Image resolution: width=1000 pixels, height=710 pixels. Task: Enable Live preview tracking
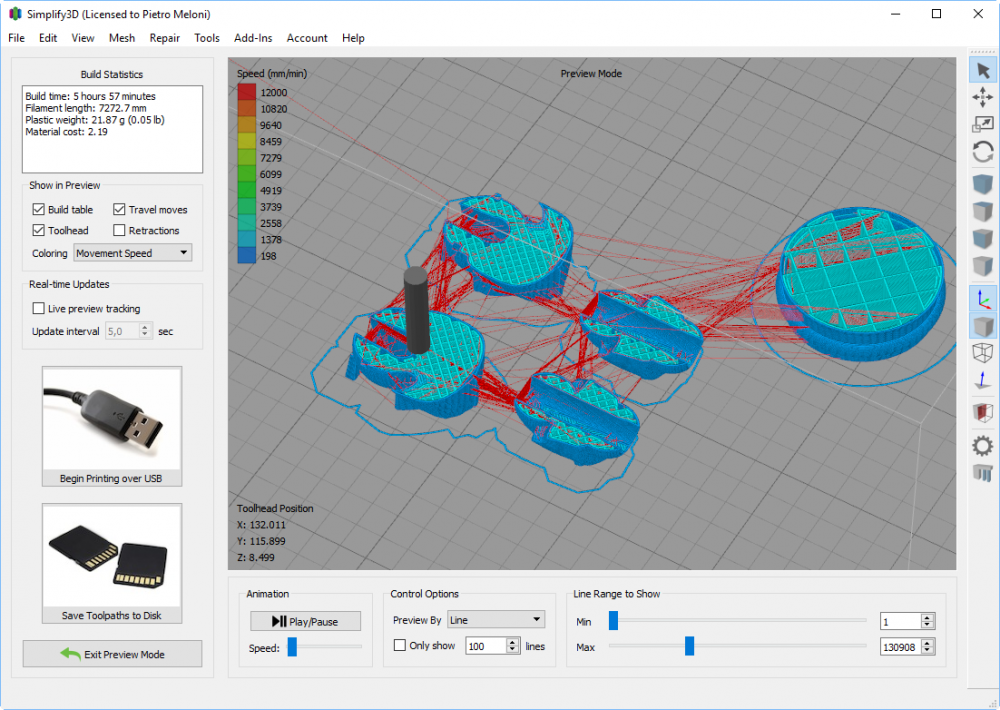39,309
